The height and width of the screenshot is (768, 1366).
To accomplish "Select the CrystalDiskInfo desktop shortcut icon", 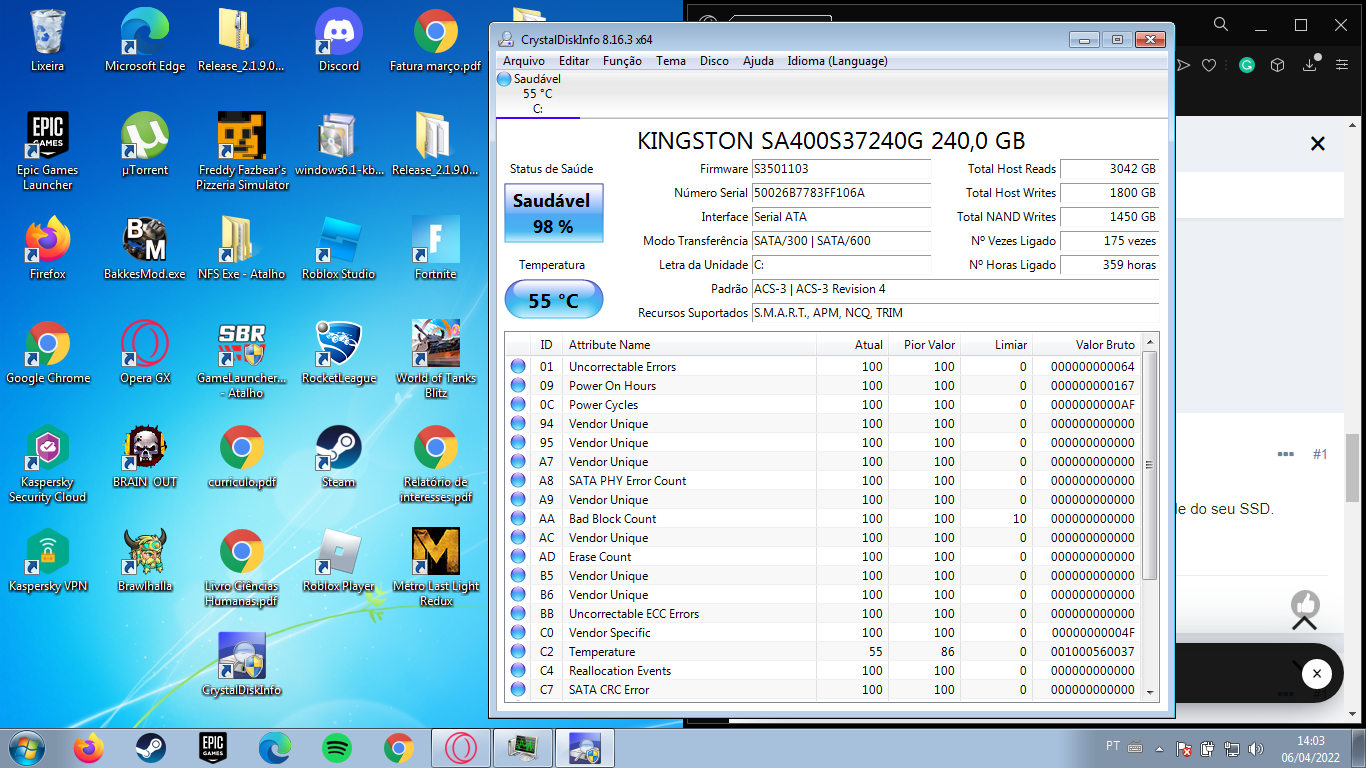I will (242, 664).
